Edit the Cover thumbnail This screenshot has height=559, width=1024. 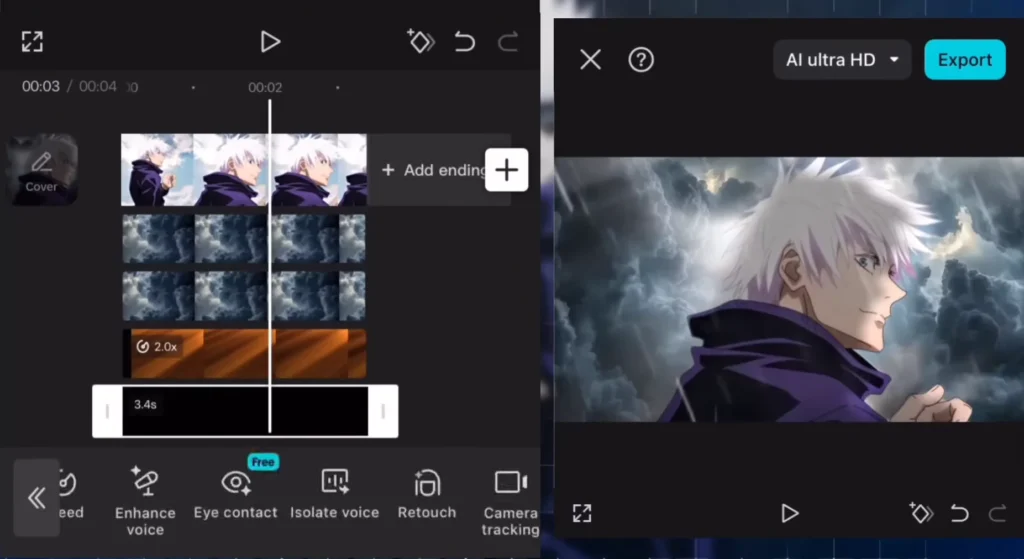tap(42, 170)
